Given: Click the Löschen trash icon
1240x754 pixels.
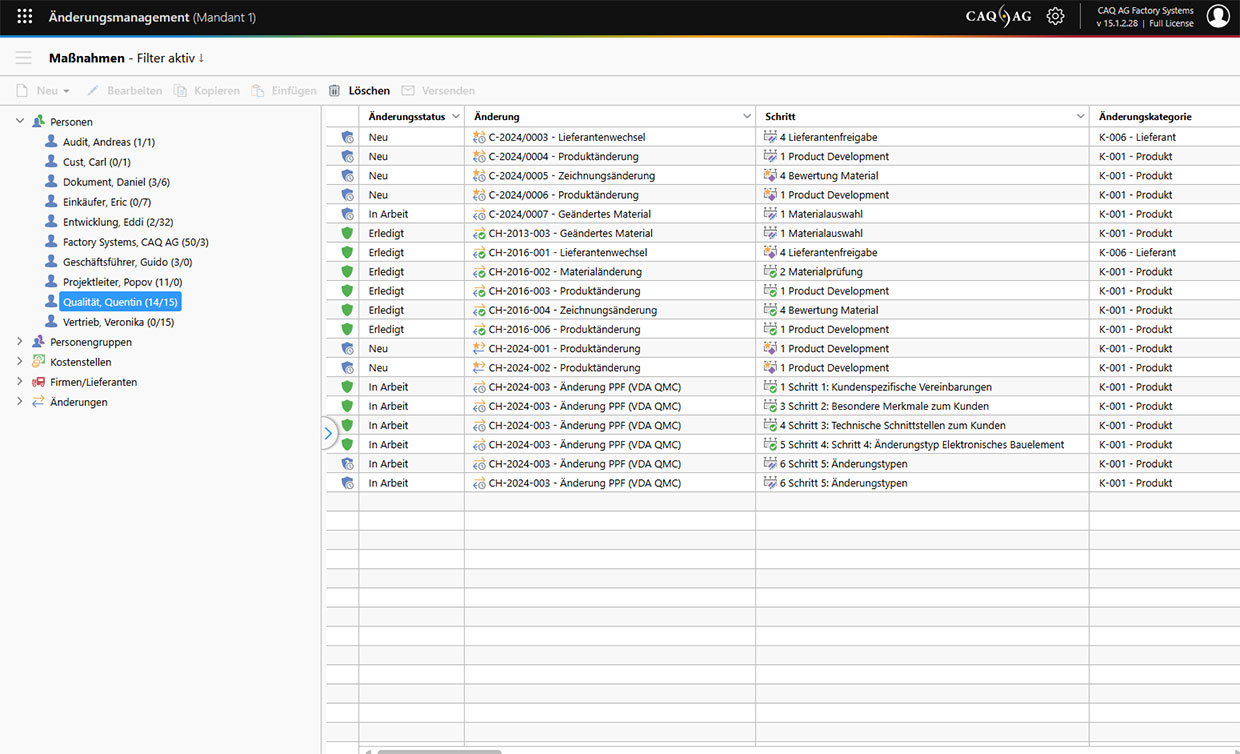Looking at the screenshot, I should (x=335, y=91).
